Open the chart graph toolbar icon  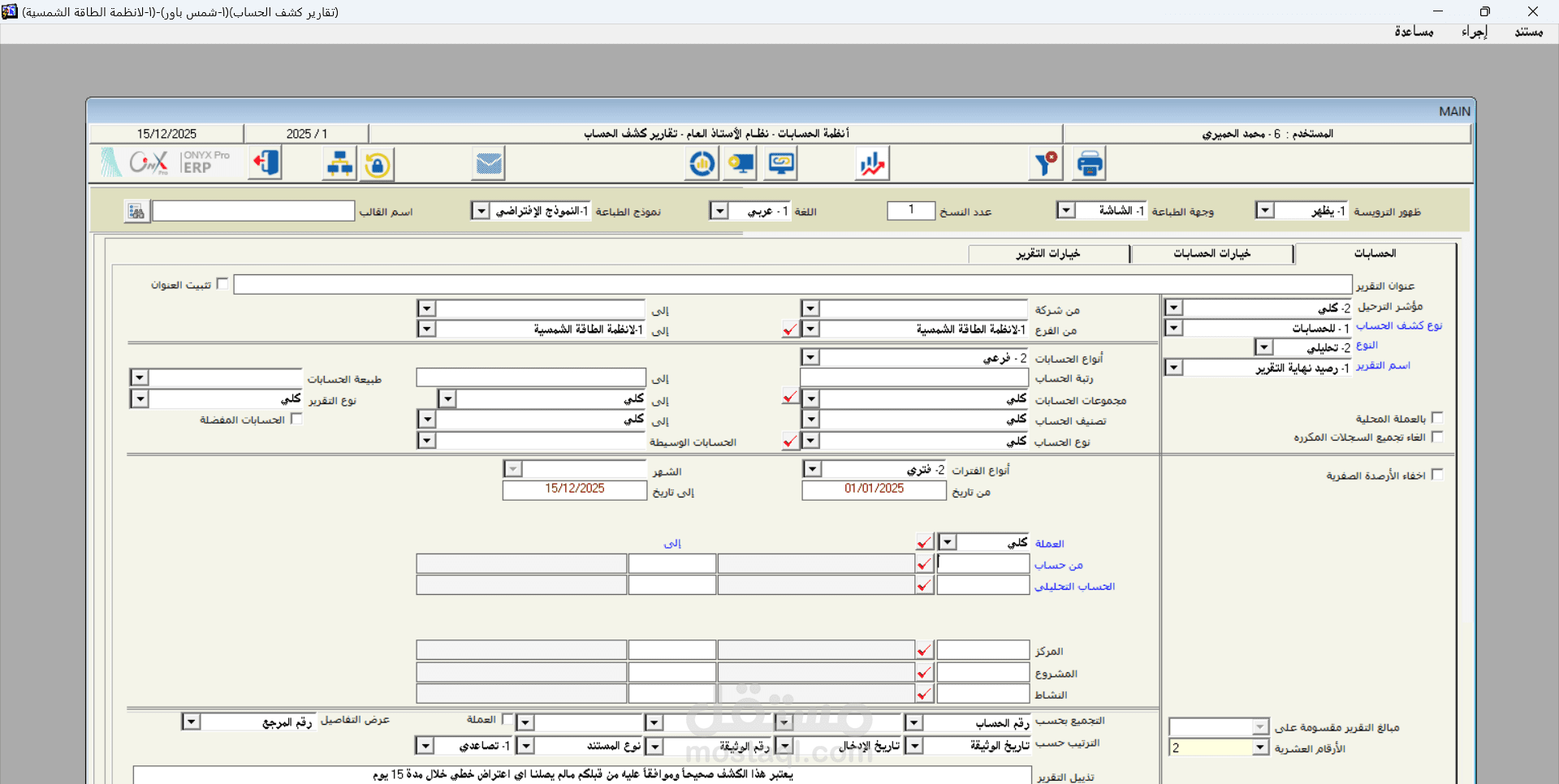pyautogui.click(x=872, y=164)
